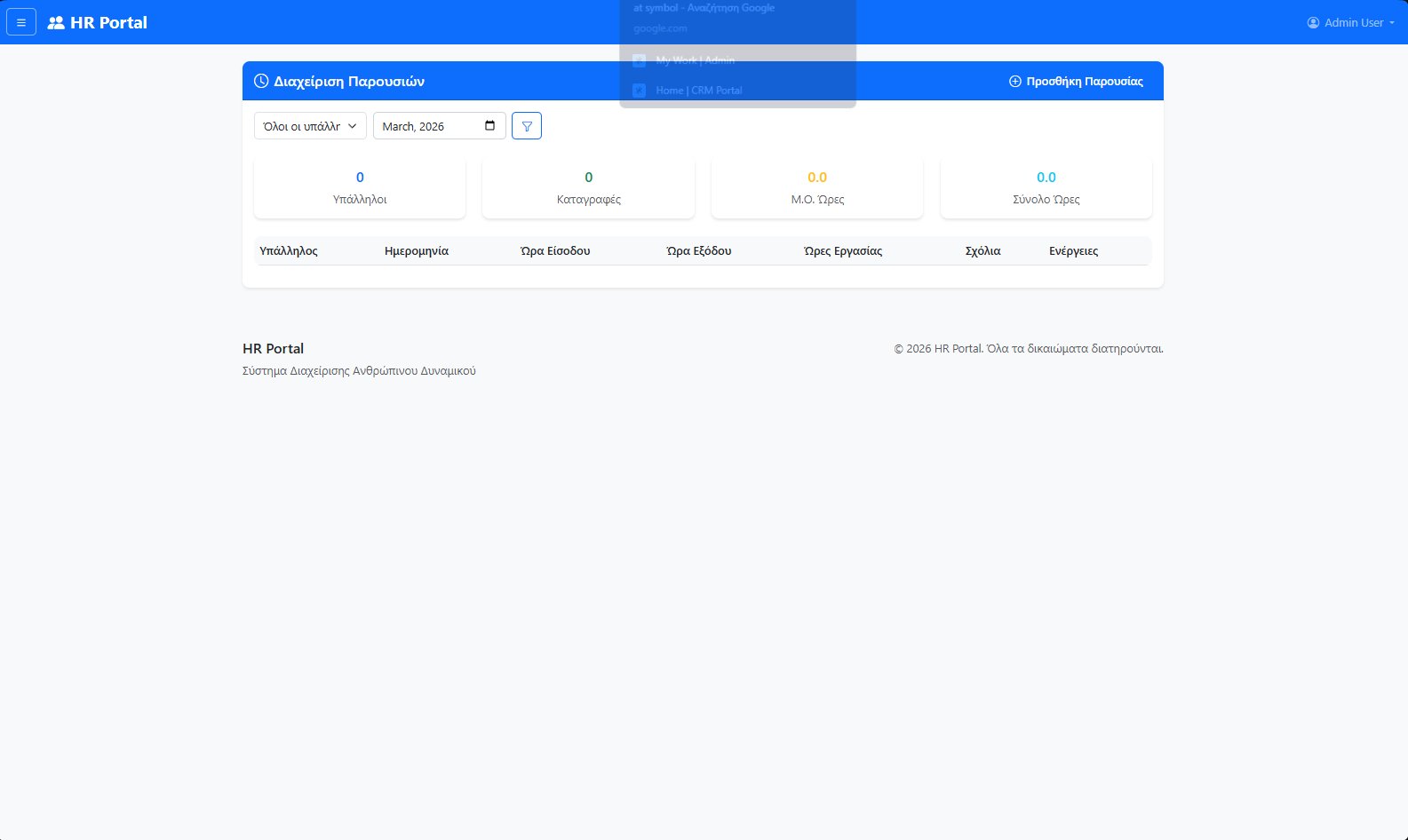Open the calendar picker icon in month field
Screen dimensions: 1408x840
click(489, 126)
